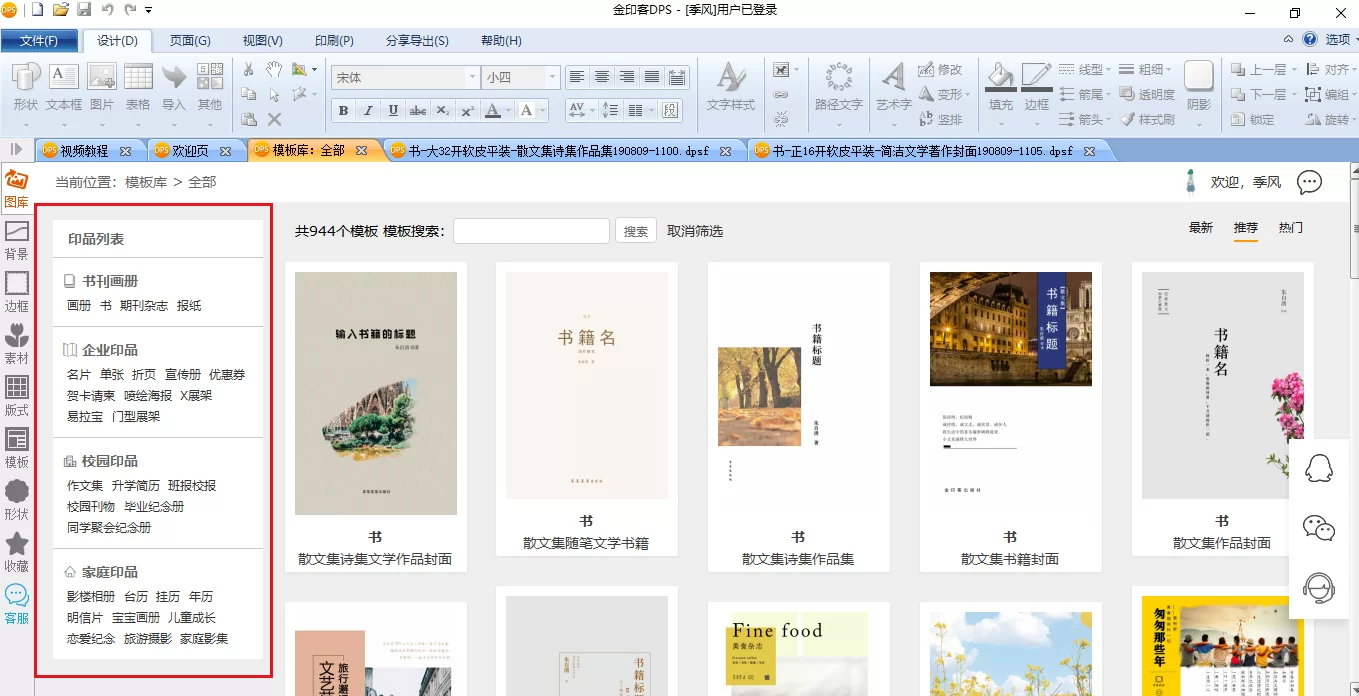
Task: Switch to the 欢迎页 document tab
Action: click(189, 151)
